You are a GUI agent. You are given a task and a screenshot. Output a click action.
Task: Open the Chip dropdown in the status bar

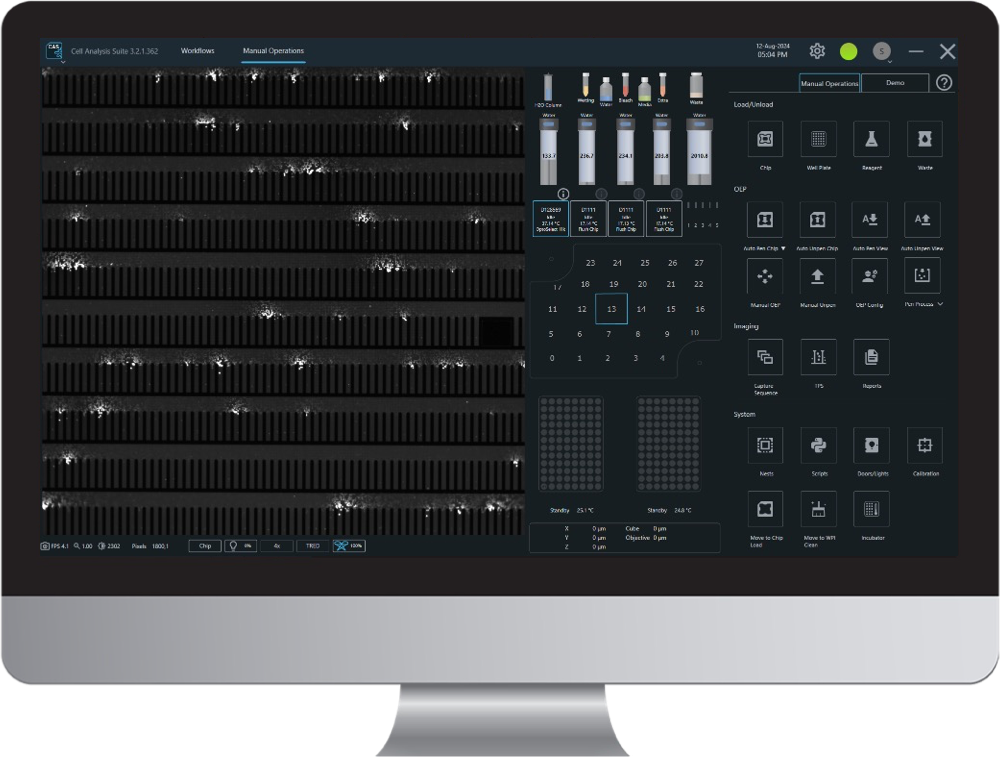(x=204, y=546)
